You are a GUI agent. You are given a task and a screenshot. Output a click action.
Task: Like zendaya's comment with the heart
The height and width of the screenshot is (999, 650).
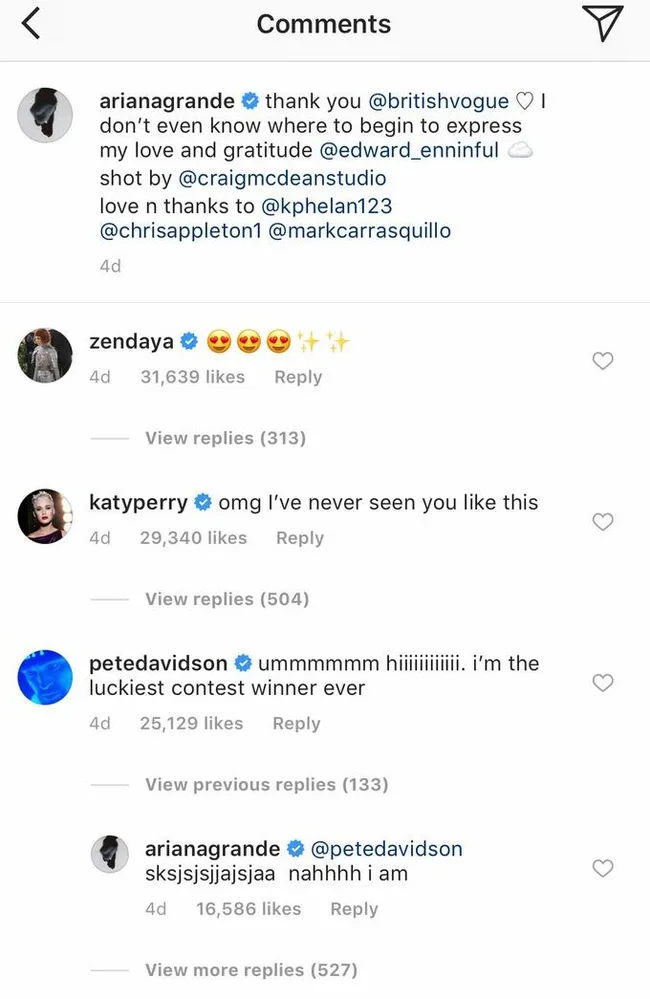[x=603, y=361]
